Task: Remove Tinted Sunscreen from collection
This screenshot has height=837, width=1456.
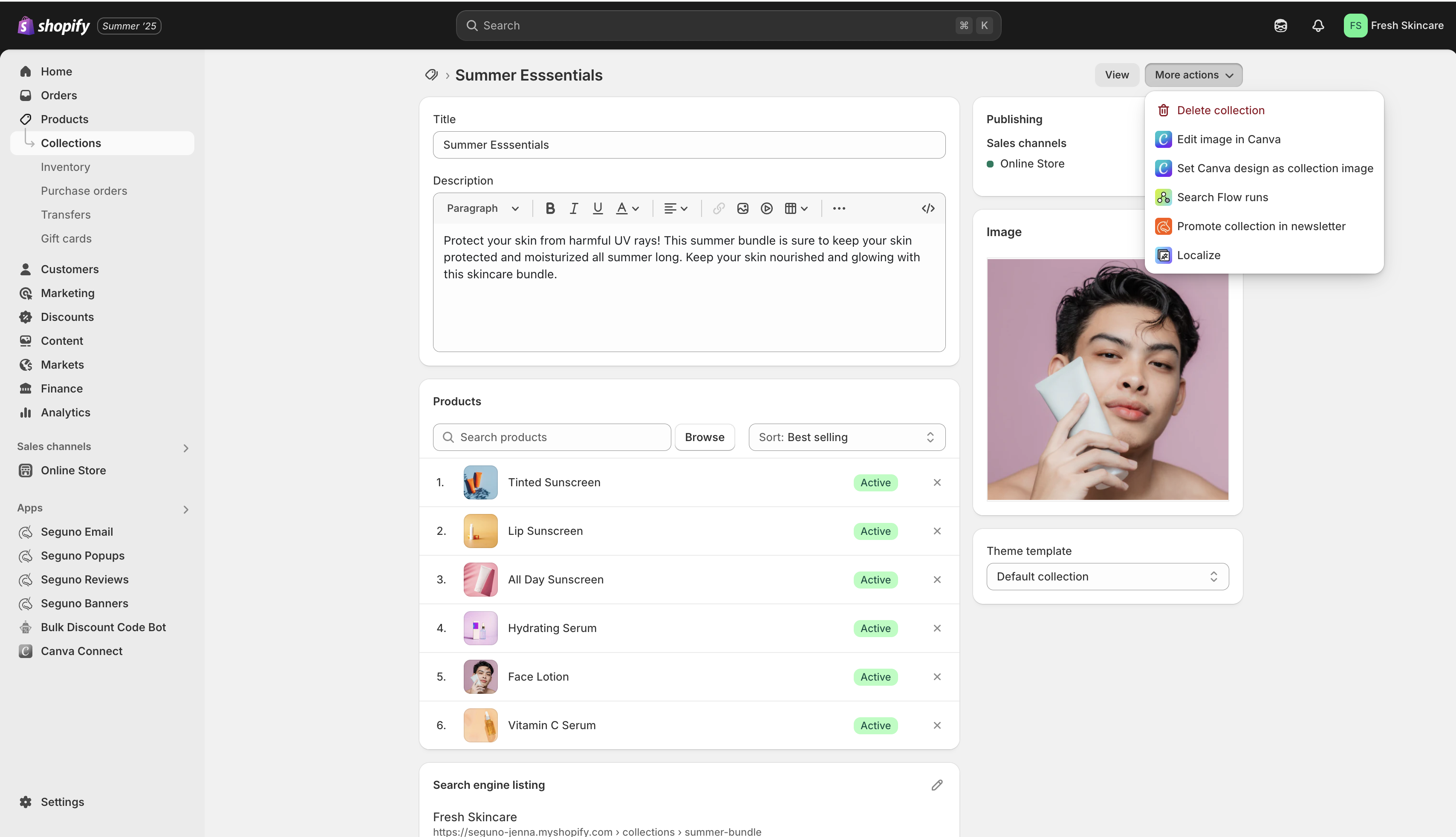Action: tap(937, 483)
